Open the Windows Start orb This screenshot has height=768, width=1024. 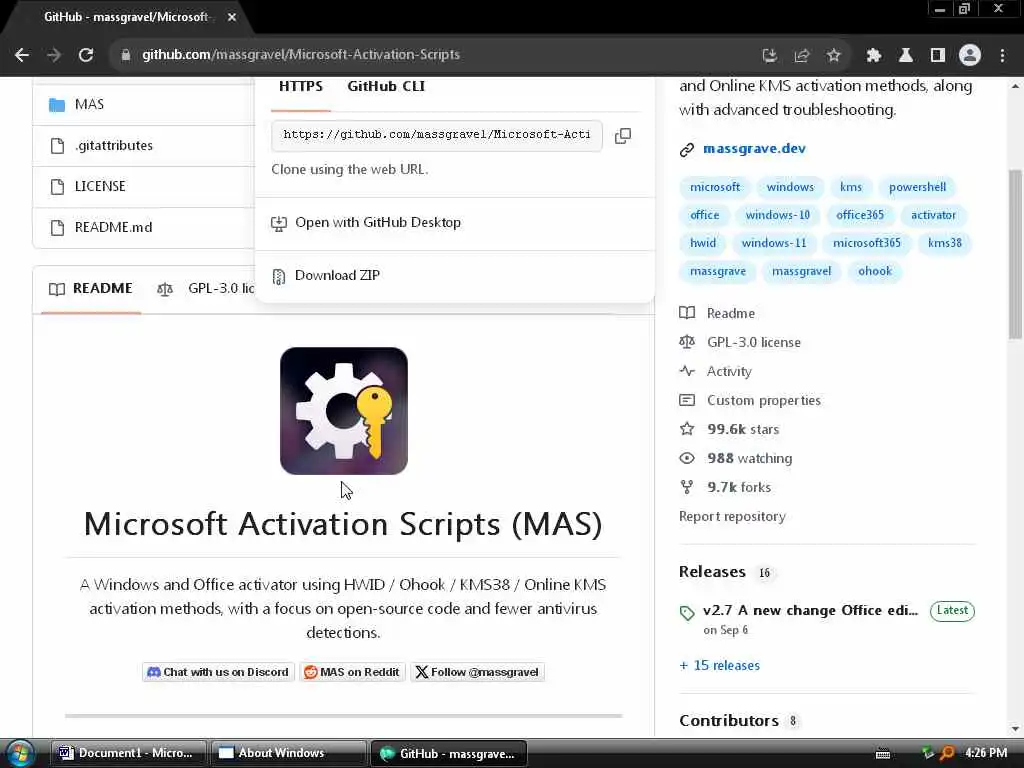pyautogui.click(x=20, y=754)
